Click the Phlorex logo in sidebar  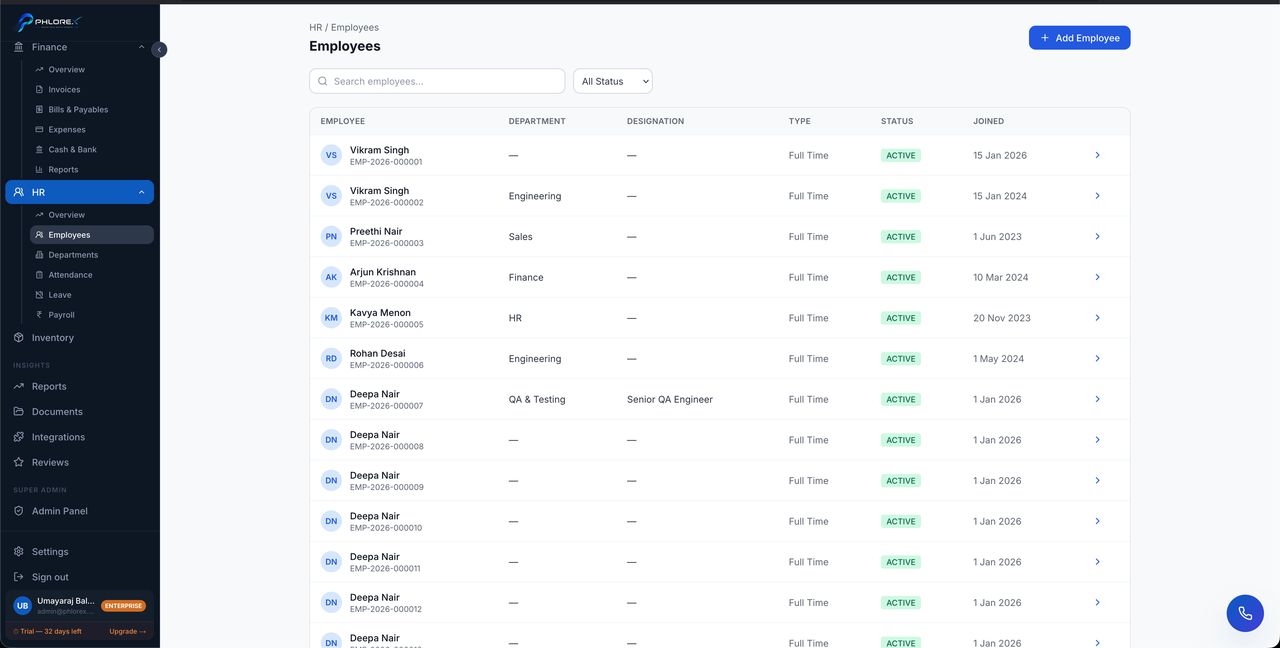[49, 22]
